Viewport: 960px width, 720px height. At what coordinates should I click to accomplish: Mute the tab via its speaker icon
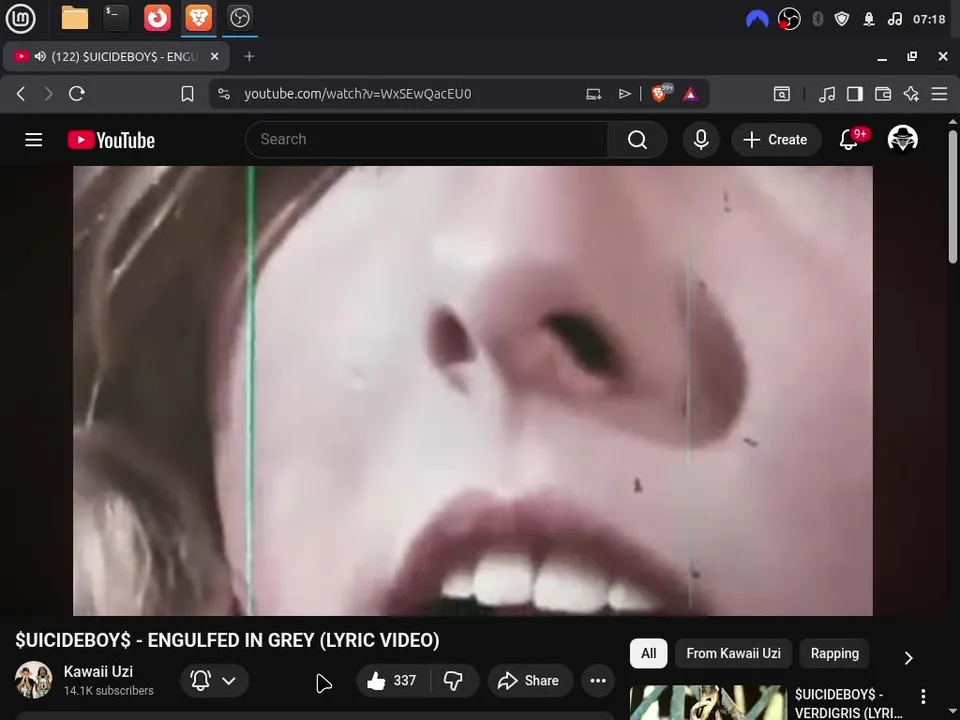coord(40,56)
